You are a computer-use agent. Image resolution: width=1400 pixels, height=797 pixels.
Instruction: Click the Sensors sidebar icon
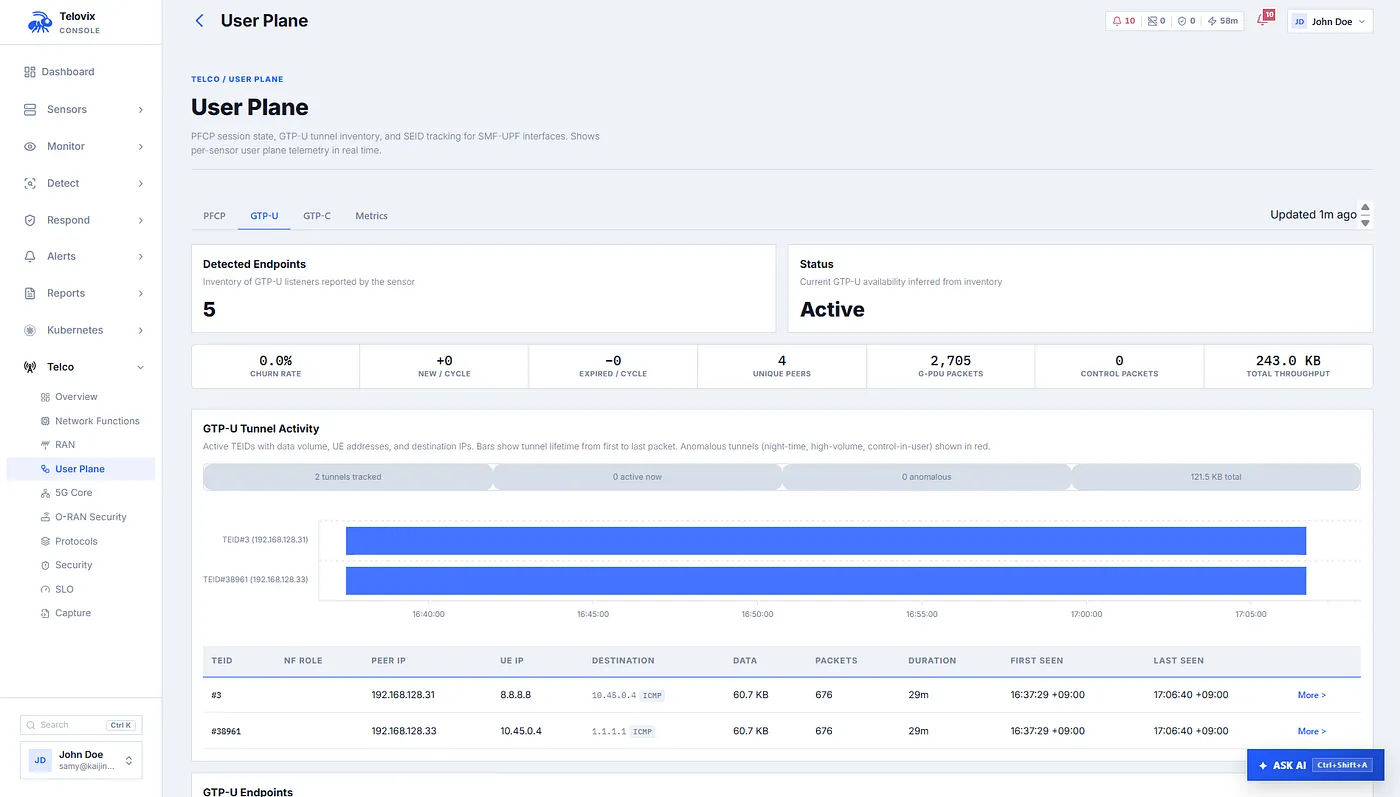coord(30,109)
